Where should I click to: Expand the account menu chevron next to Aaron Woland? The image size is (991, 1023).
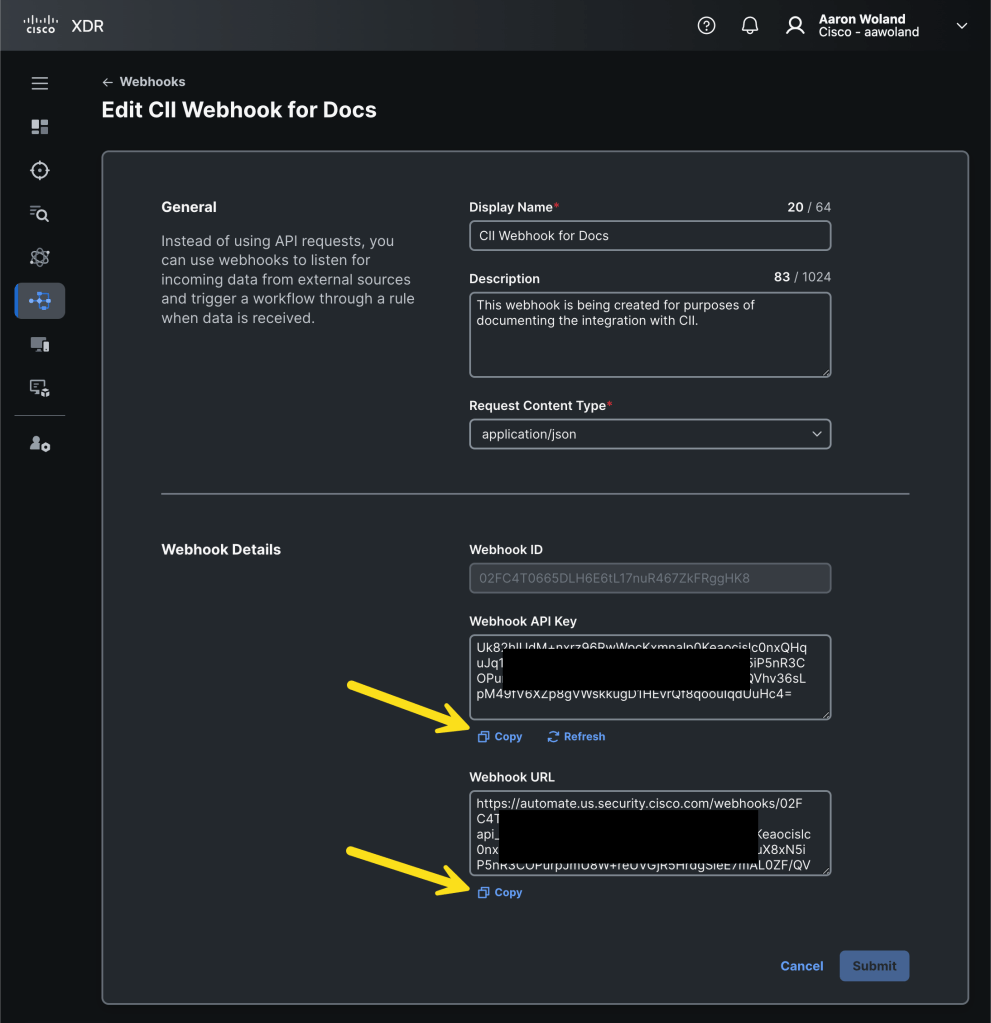(x=962, y=25)
